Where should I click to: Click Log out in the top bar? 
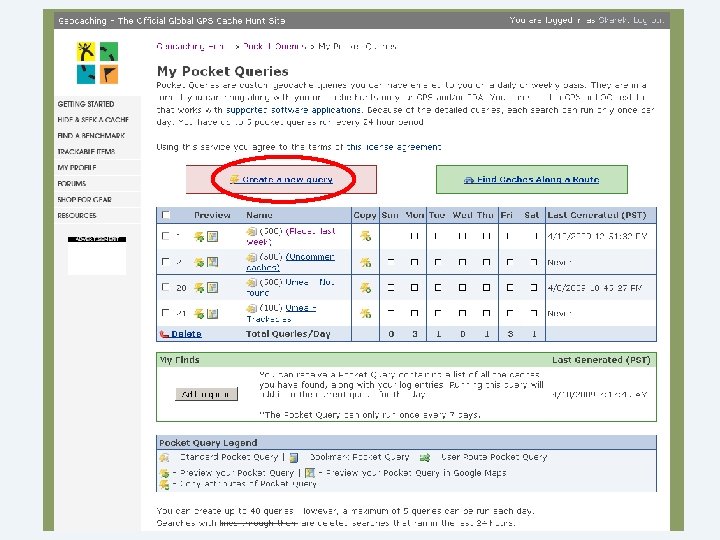point(648,20)
